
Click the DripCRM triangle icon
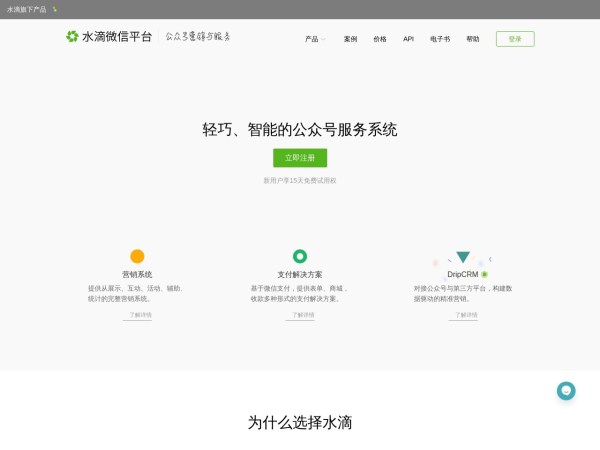pos(462,257)
